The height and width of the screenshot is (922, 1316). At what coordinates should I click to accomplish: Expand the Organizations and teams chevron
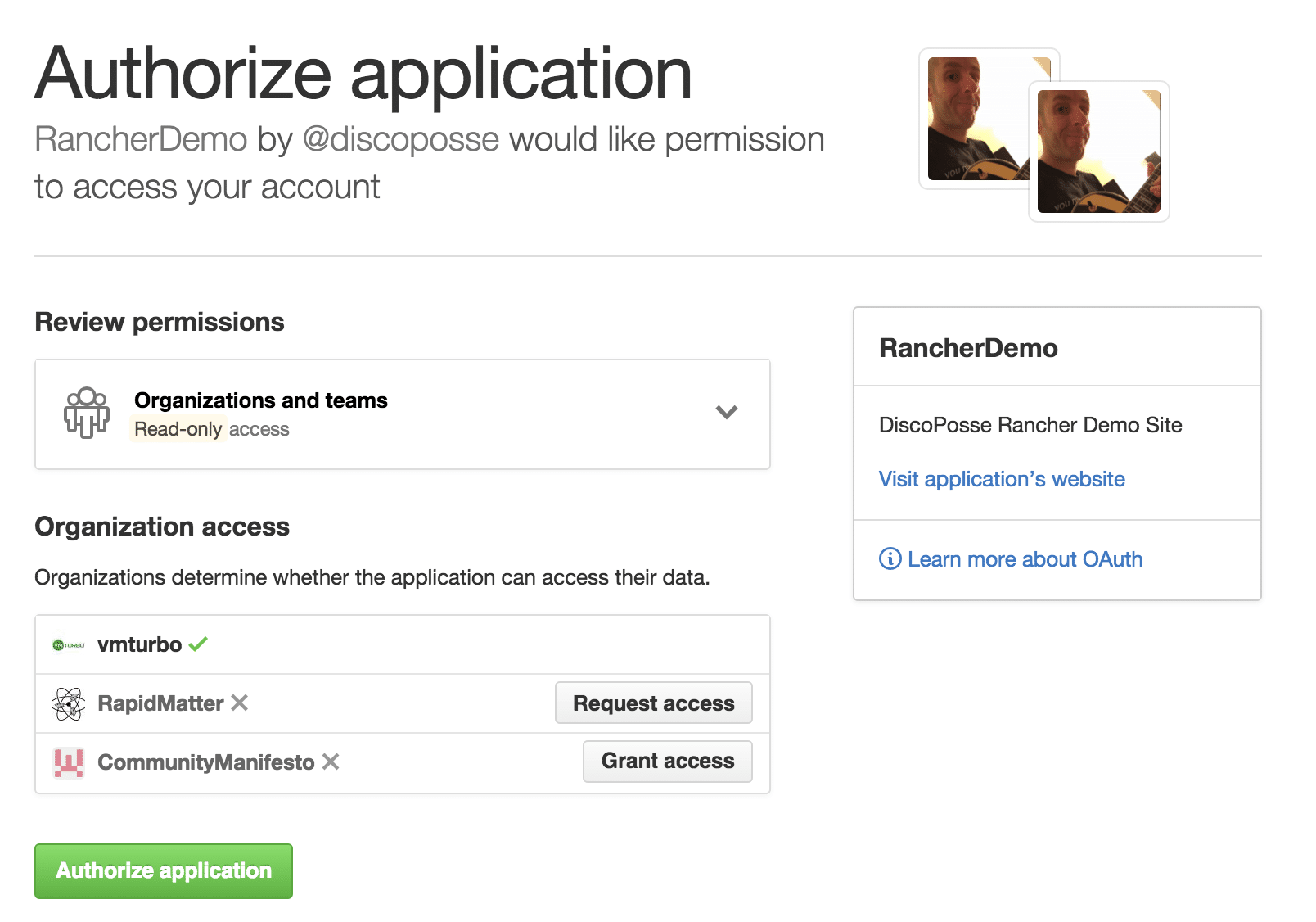click(x=727, y=412)
